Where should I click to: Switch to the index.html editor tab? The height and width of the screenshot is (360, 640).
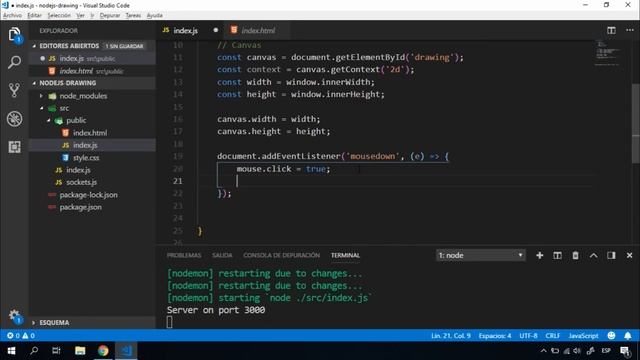click(x=258, y=31)
